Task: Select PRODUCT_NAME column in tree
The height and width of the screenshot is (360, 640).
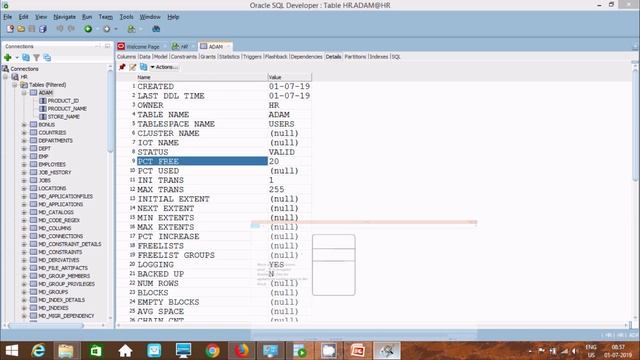Action: 67,109
